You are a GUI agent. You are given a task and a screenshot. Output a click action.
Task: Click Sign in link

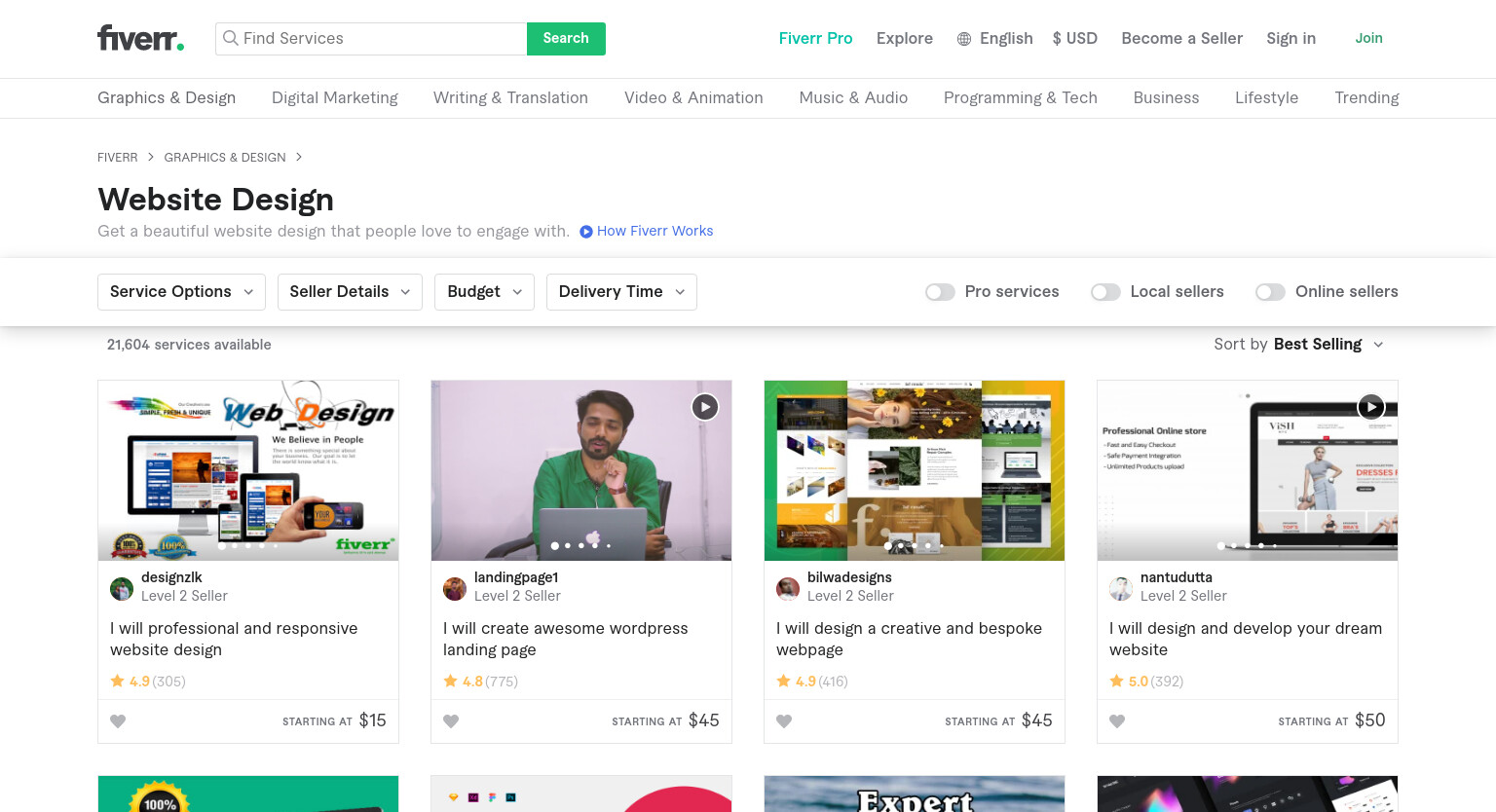click(1290, 38)
